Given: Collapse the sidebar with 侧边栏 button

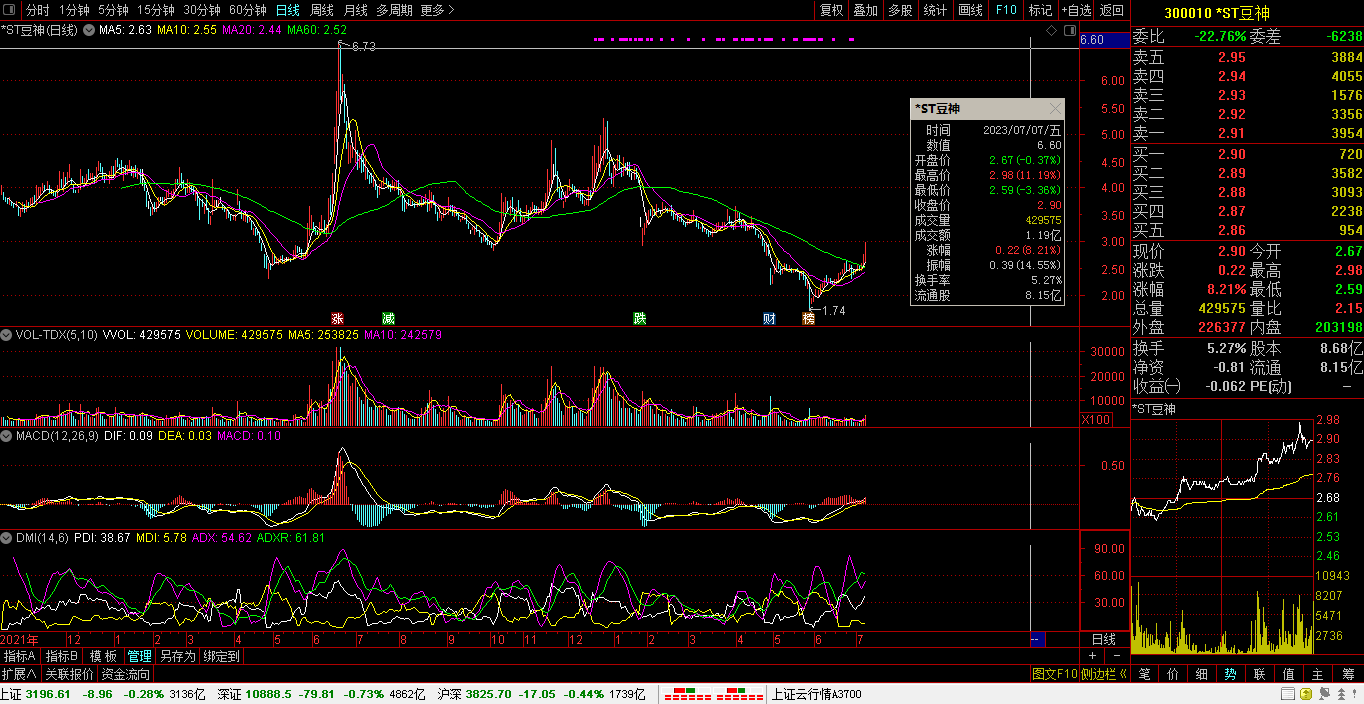Looking at the screenshot, I should tap(1104, 674).
